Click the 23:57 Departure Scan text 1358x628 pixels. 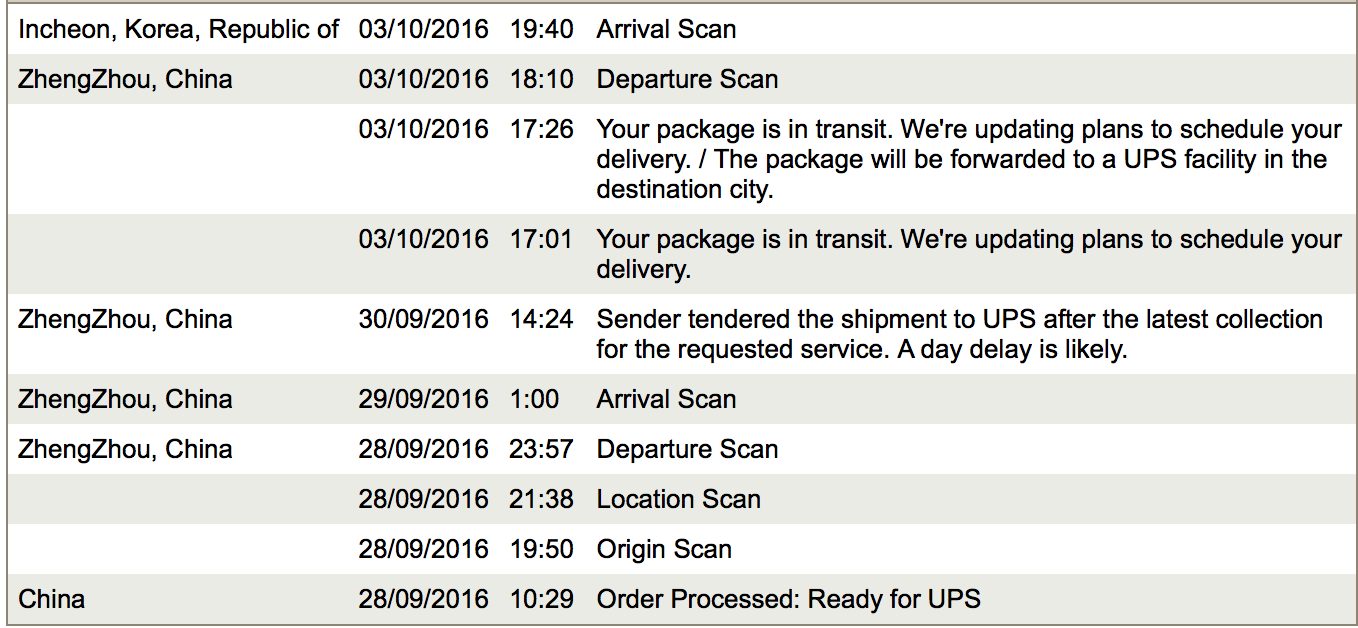click(x=687, y=449)
